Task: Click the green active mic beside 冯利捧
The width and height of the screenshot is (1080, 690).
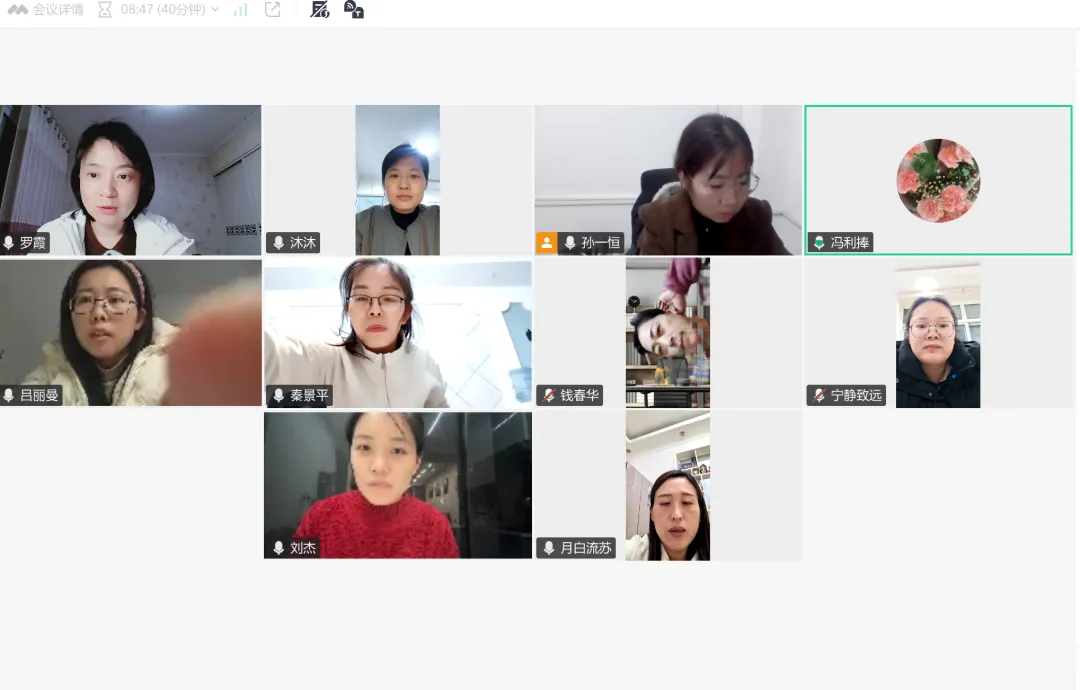Action: pyautogui.click(x=820, y=241)
